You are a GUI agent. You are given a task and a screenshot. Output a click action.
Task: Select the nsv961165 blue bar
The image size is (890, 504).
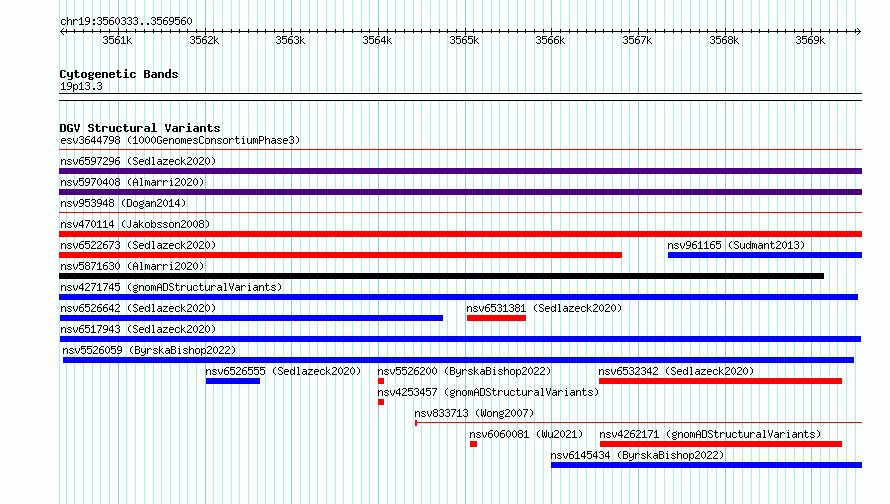[x=765, y=255]
